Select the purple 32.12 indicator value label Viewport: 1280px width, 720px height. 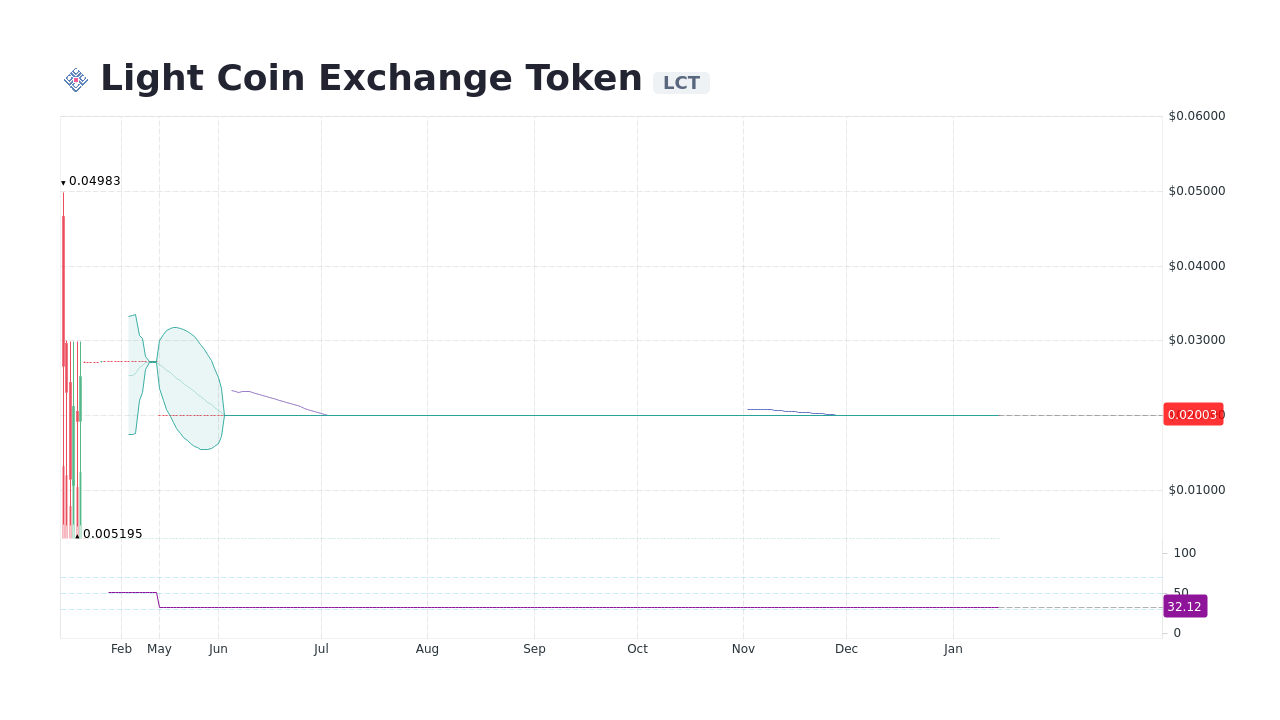point(1184,606)
